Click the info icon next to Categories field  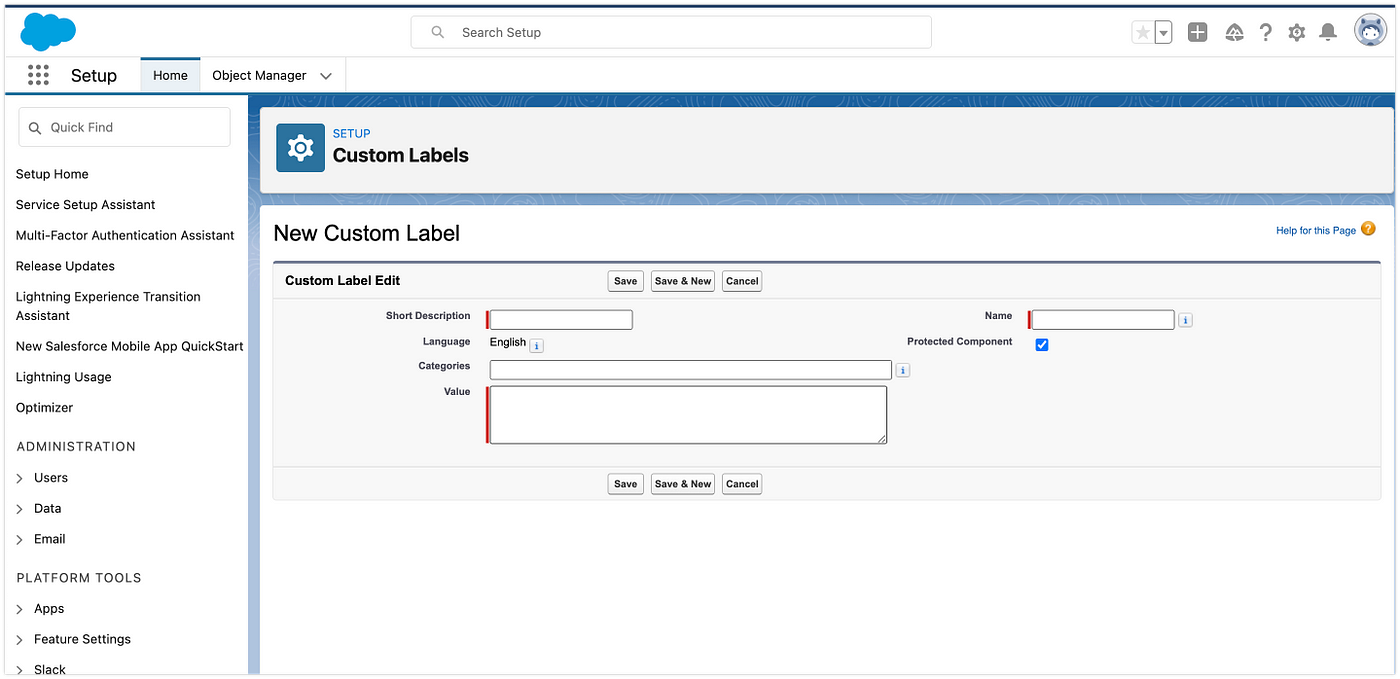pos(903,370)
